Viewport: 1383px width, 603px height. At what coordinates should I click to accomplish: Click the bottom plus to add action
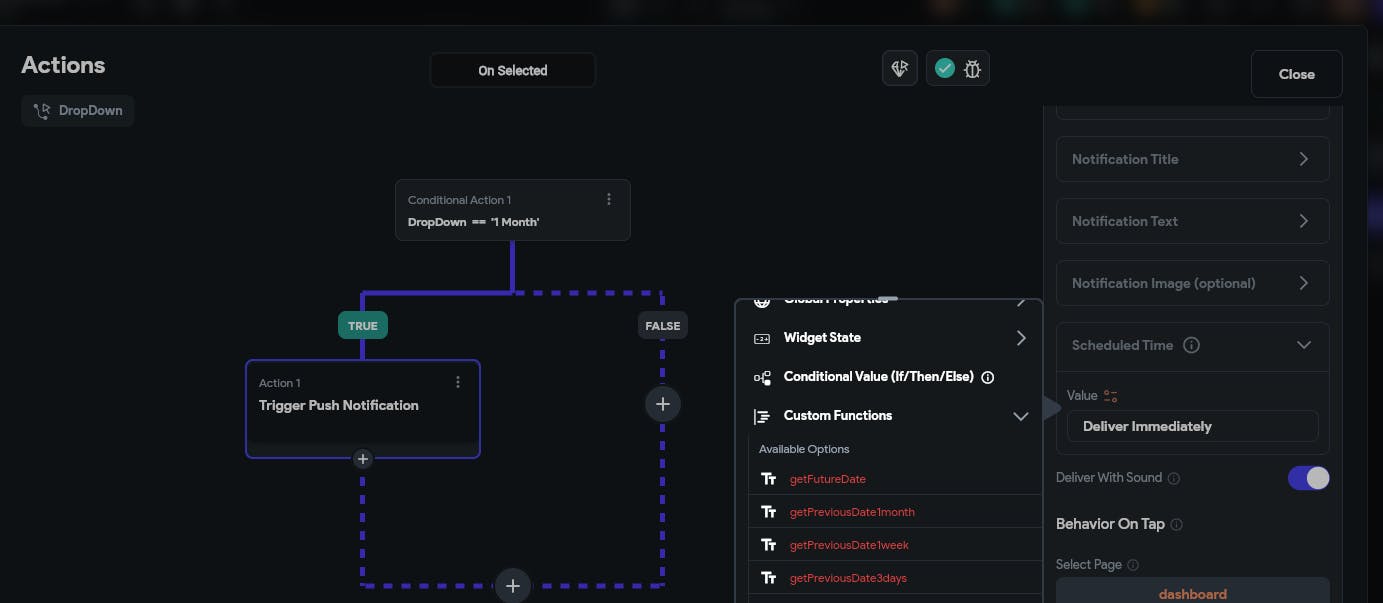[x=513, y=586]
